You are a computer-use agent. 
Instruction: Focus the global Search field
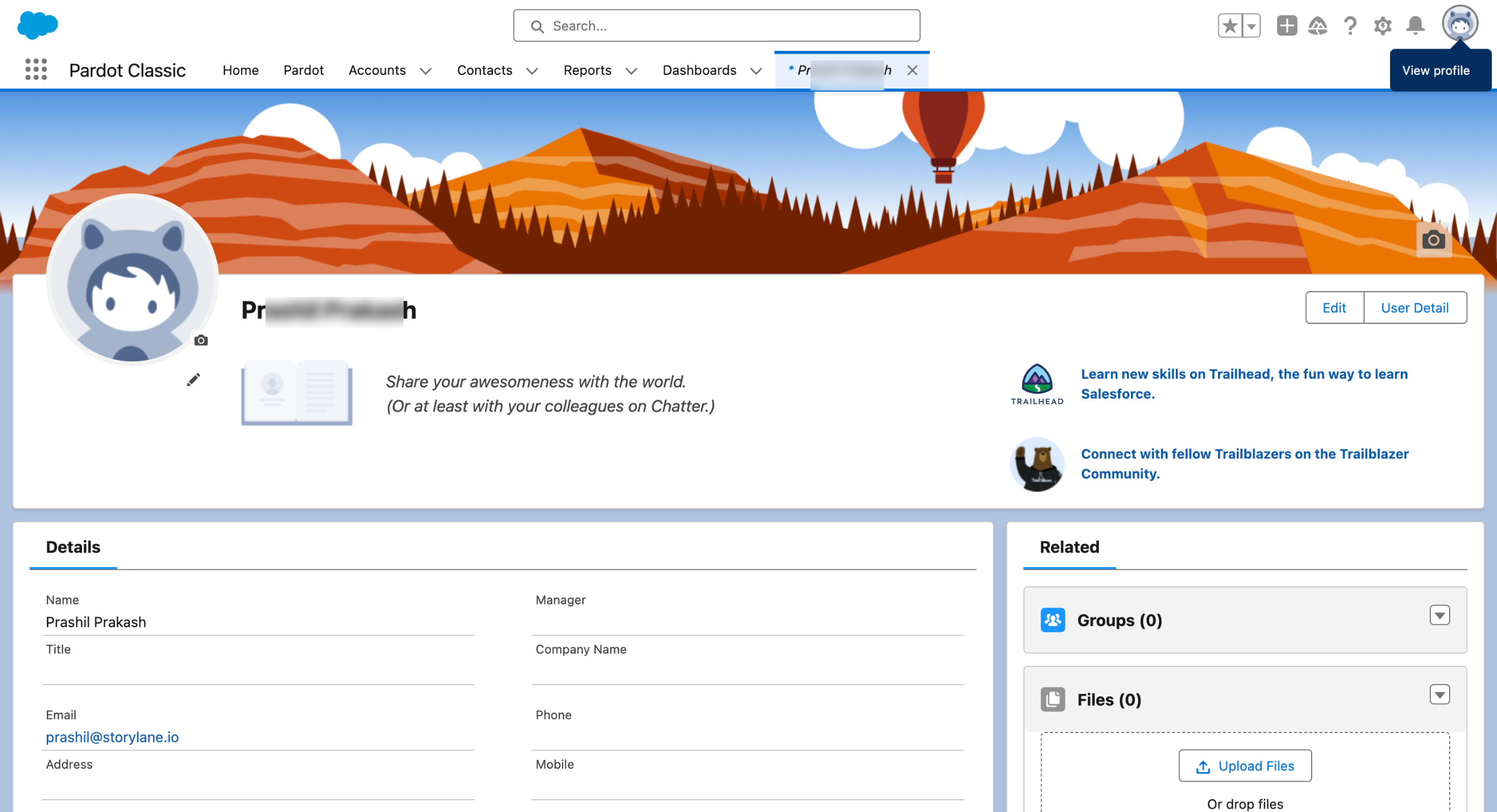pos(716,26)
